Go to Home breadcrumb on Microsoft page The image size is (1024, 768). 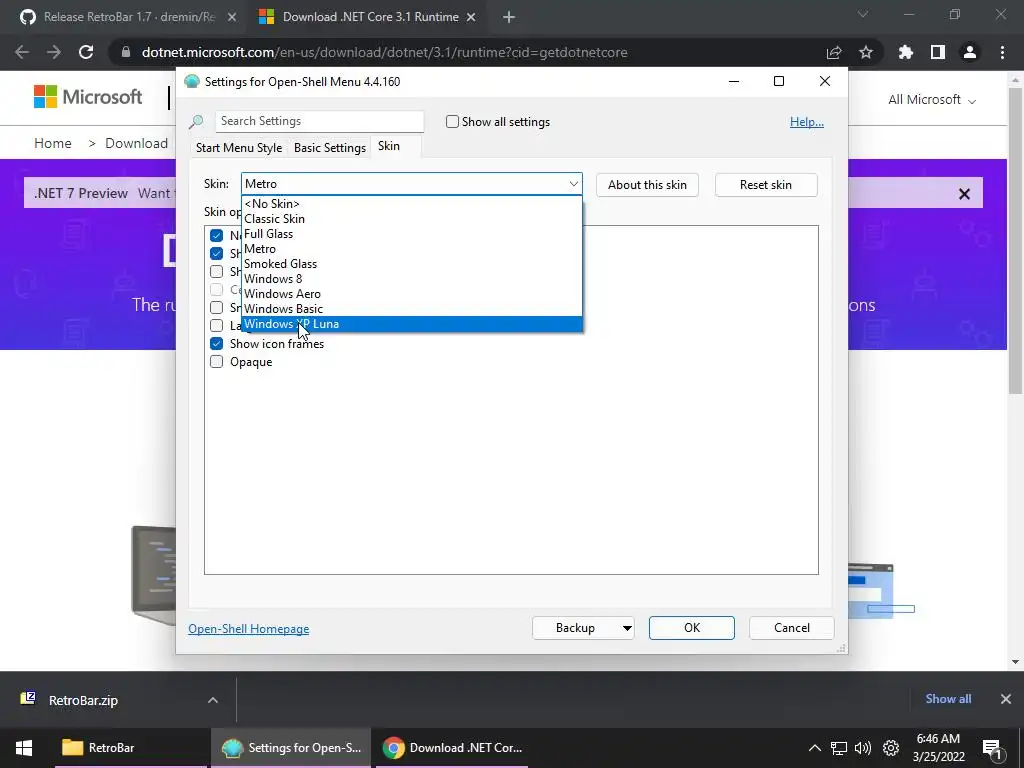[53, 143]
